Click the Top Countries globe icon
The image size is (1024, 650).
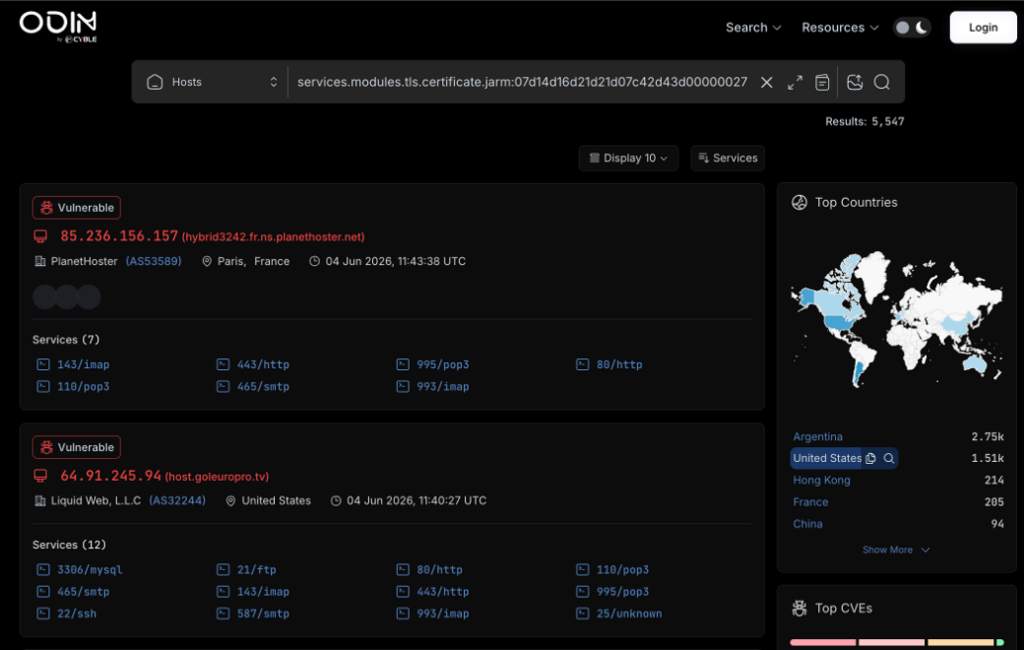[799, 203]
